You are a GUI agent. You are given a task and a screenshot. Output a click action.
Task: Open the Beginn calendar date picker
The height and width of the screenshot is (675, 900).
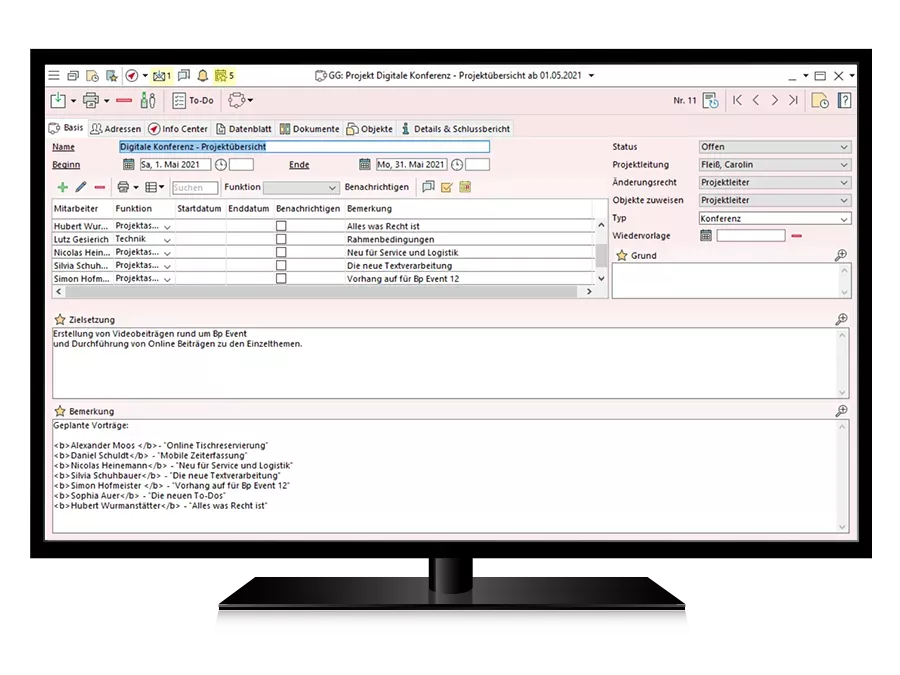coord(128,165)
